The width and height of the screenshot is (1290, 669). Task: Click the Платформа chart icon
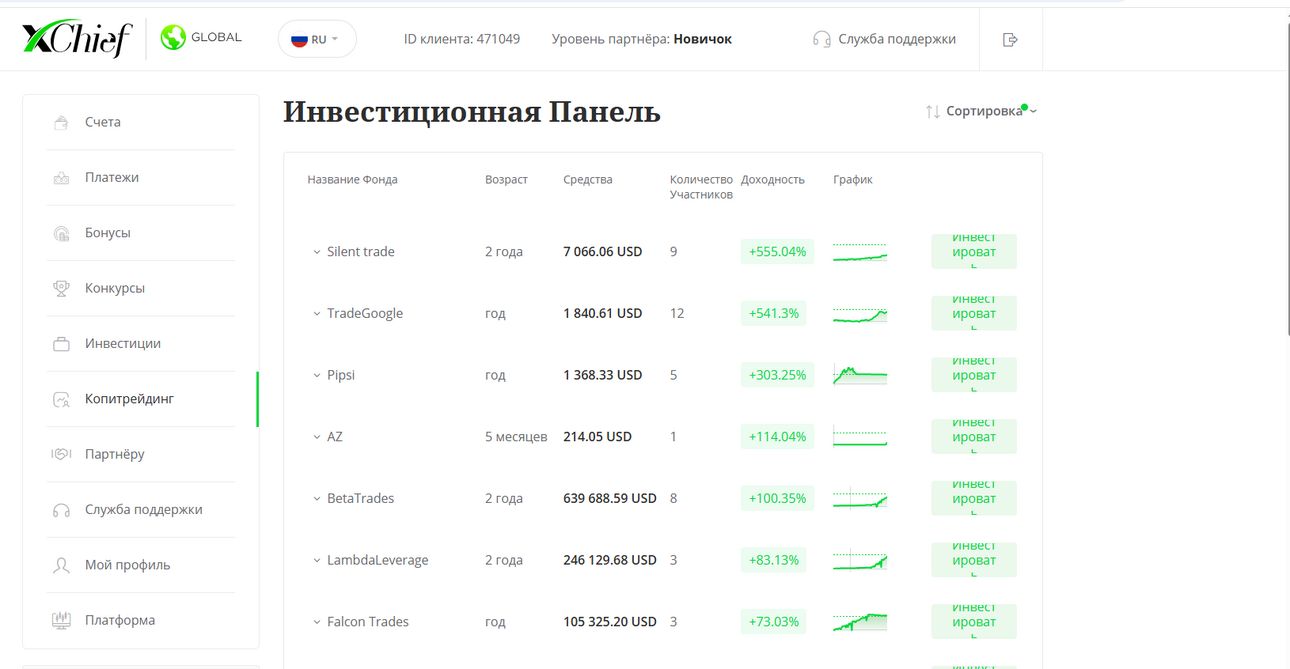[x=61, y=620]
